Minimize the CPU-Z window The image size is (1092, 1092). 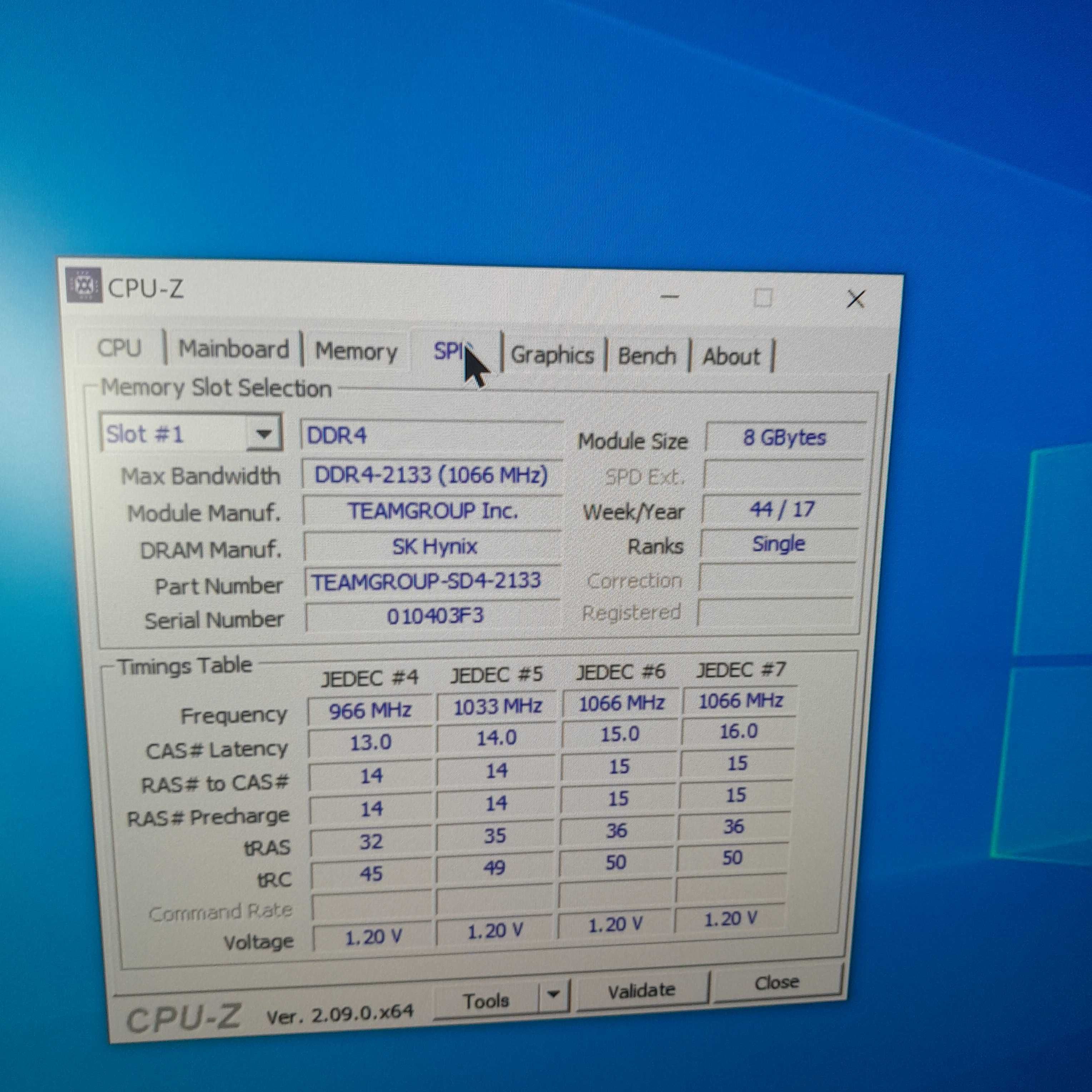point(669,296)
